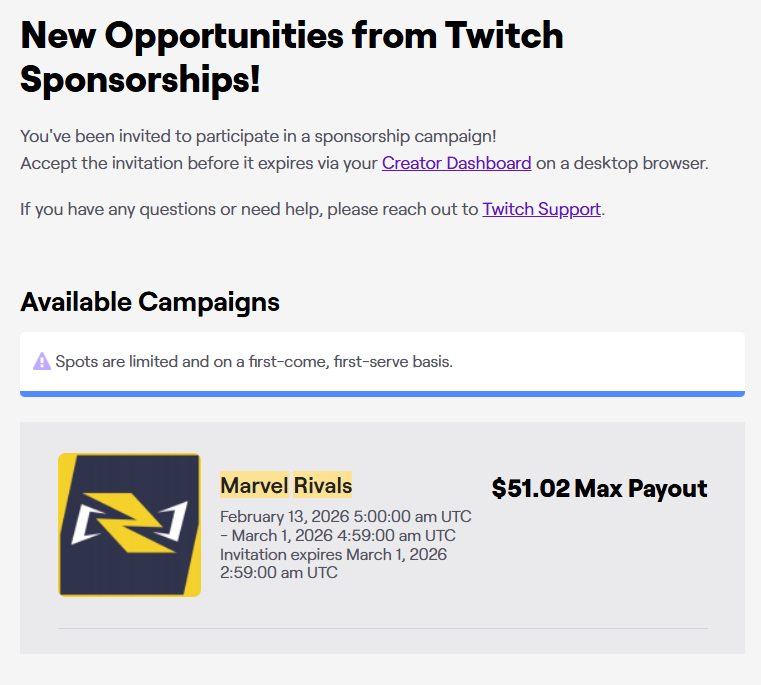Click the blue bar beneath the notice
The image size is (761, 685).
pos(382,394)
